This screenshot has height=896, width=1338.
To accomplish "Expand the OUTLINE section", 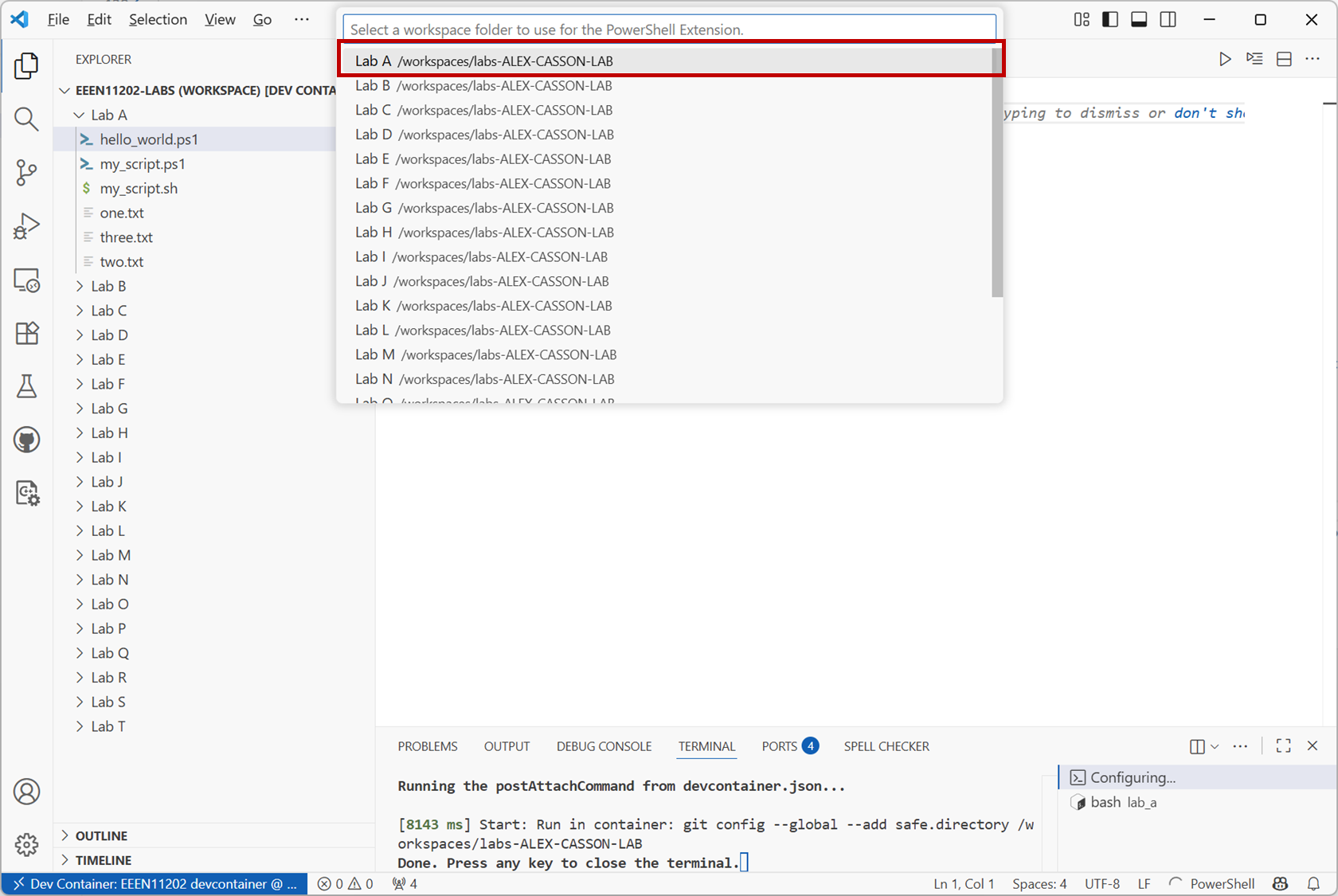I will click(x=101, y=835).
